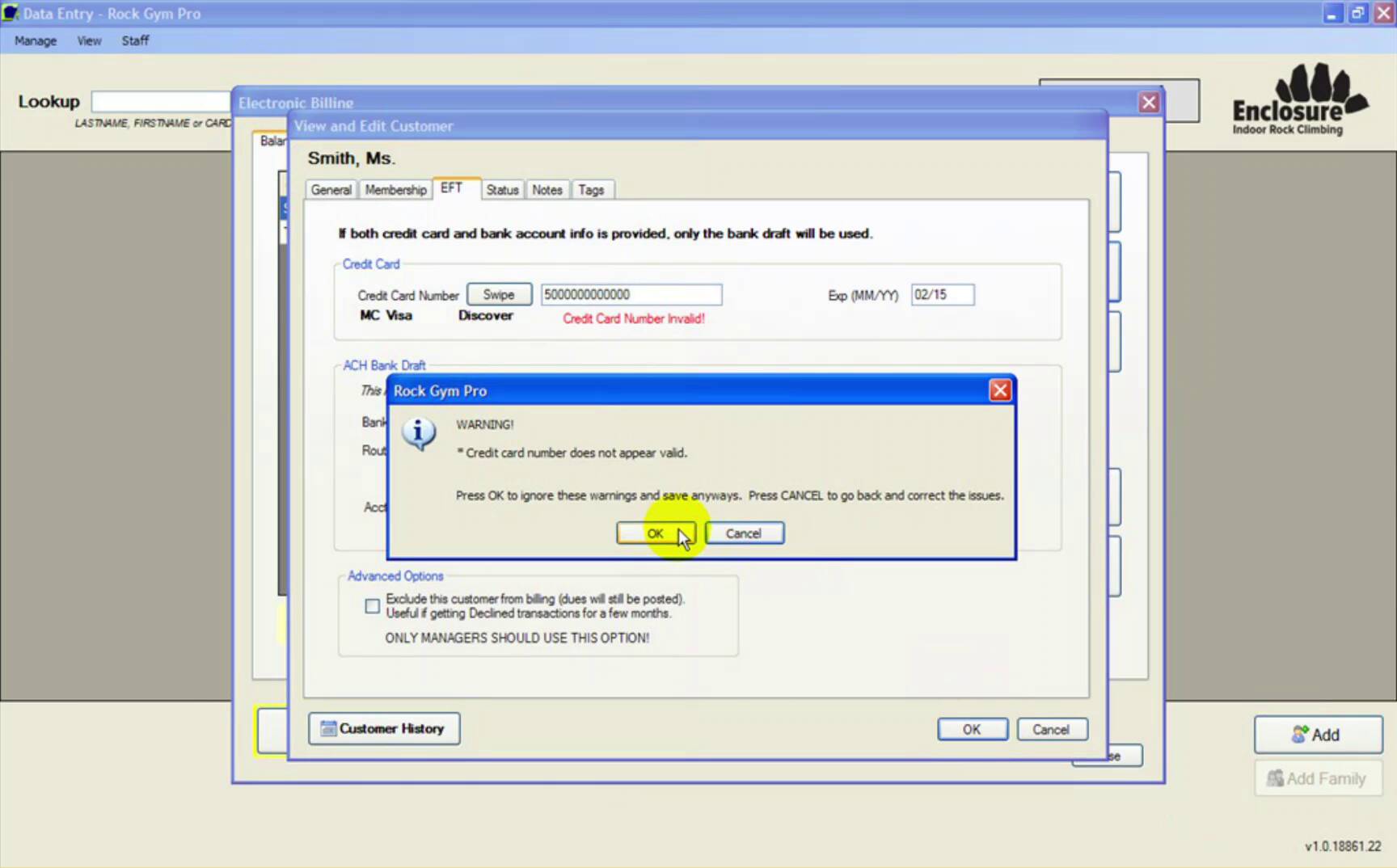The image size is (1397, 868).
Task: Click the Add customer button
Action: click(x=1318, y=735)
